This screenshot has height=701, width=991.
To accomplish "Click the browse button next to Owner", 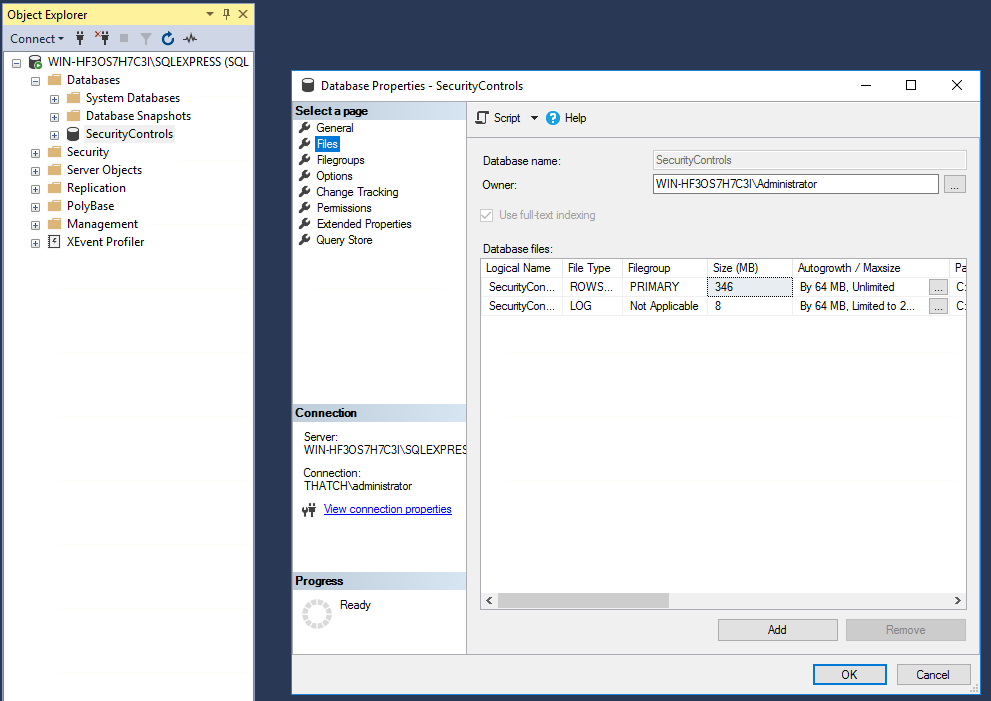I will pyautogui.click(x=955, y=184).
